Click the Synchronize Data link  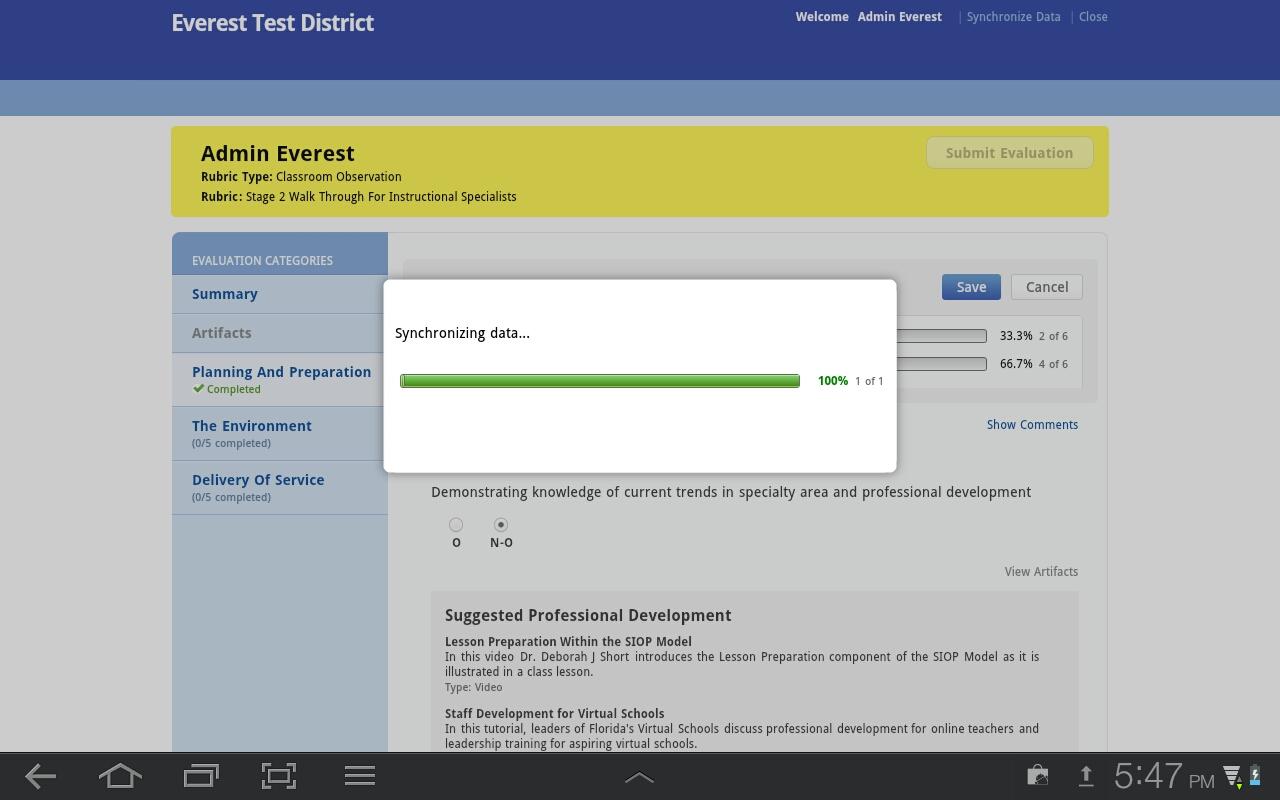[x=1013, y=17]
